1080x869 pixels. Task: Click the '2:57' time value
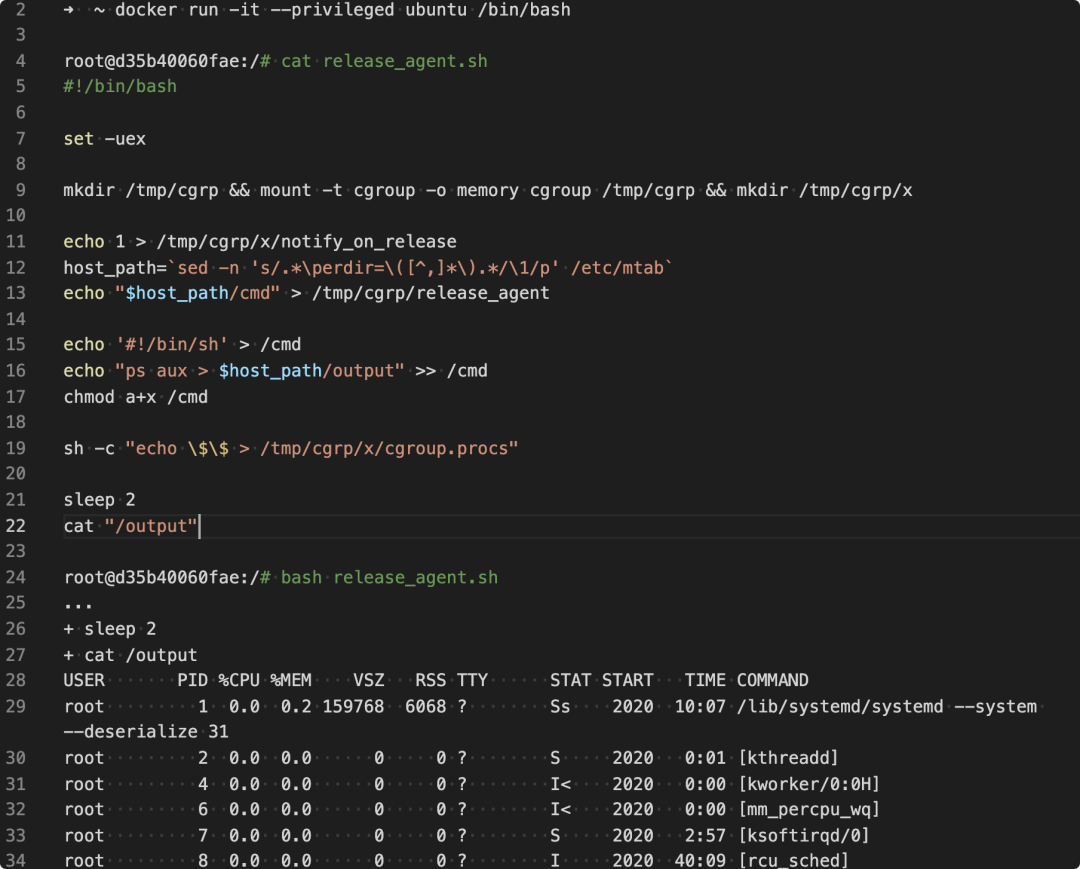pos(705,837)
